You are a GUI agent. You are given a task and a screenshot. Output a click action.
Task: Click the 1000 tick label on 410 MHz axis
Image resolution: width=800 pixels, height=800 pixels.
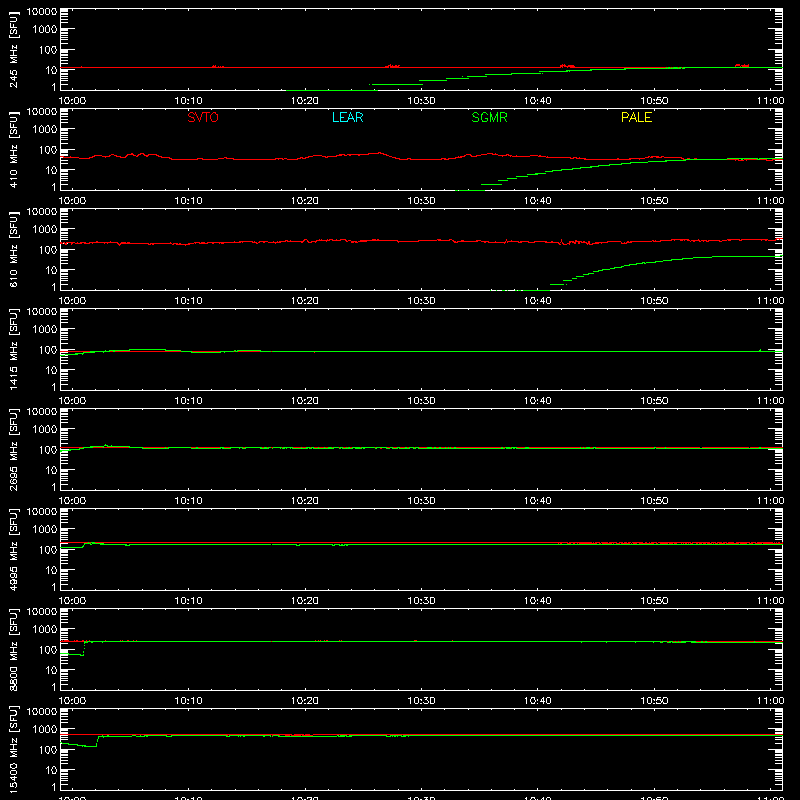45,129
